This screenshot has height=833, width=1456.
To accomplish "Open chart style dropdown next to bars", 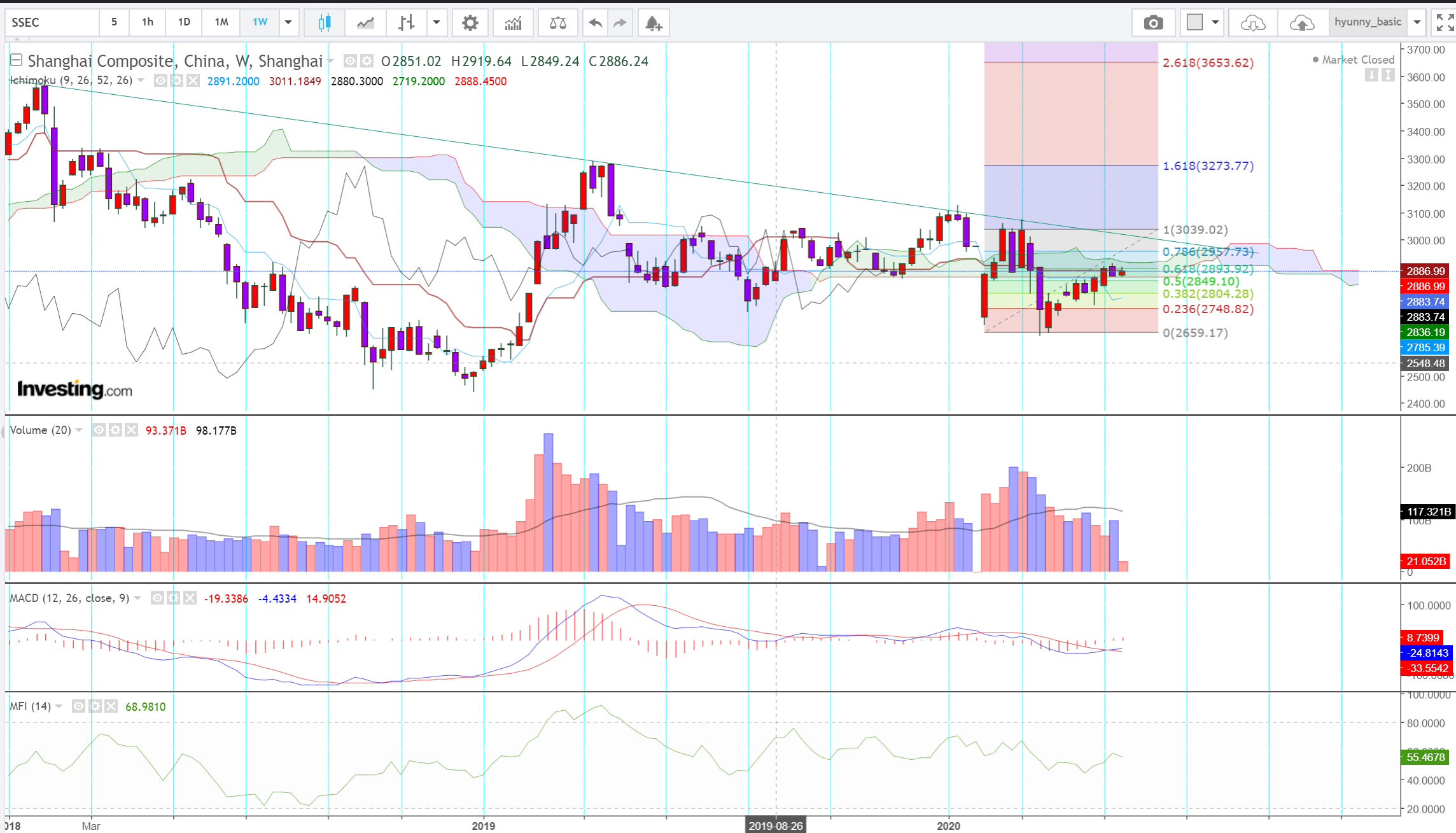I will 437,22.
